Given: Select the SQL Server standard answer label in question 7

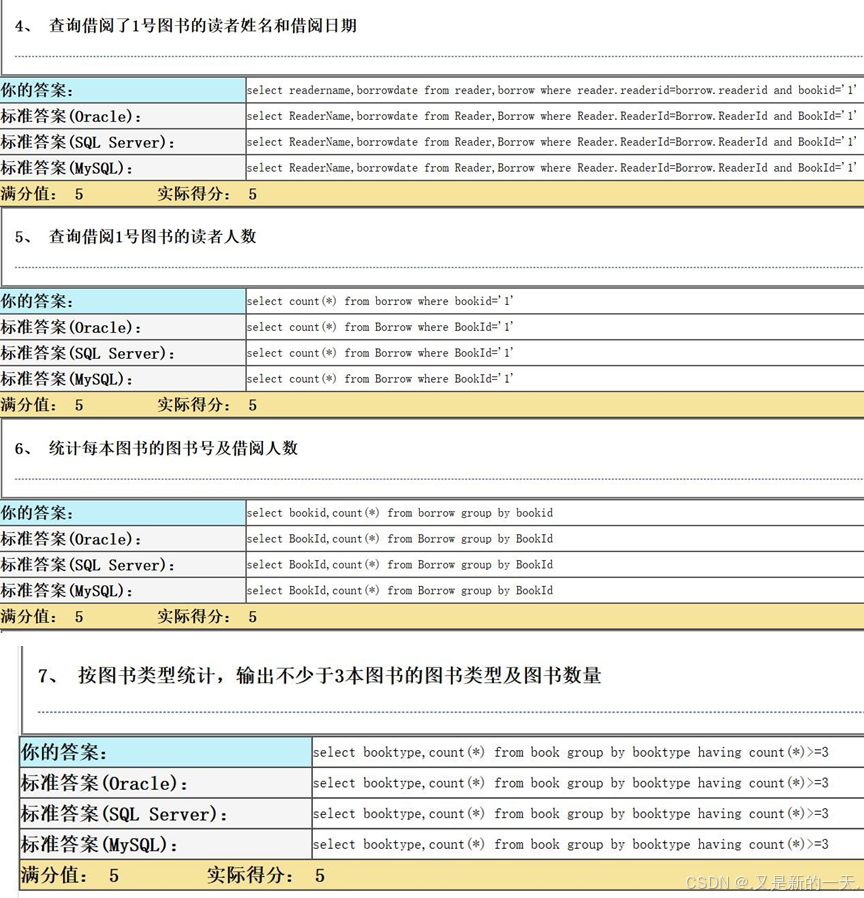Looking at the screenshot, I should point(125,814).
